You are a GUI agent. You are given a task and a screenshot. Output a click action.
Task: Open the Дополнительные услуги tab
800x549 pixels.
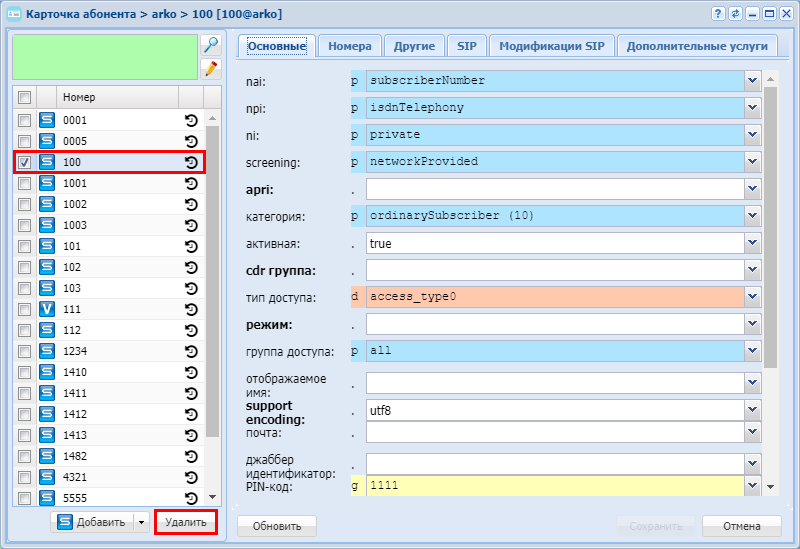click(x=697, y=46)
